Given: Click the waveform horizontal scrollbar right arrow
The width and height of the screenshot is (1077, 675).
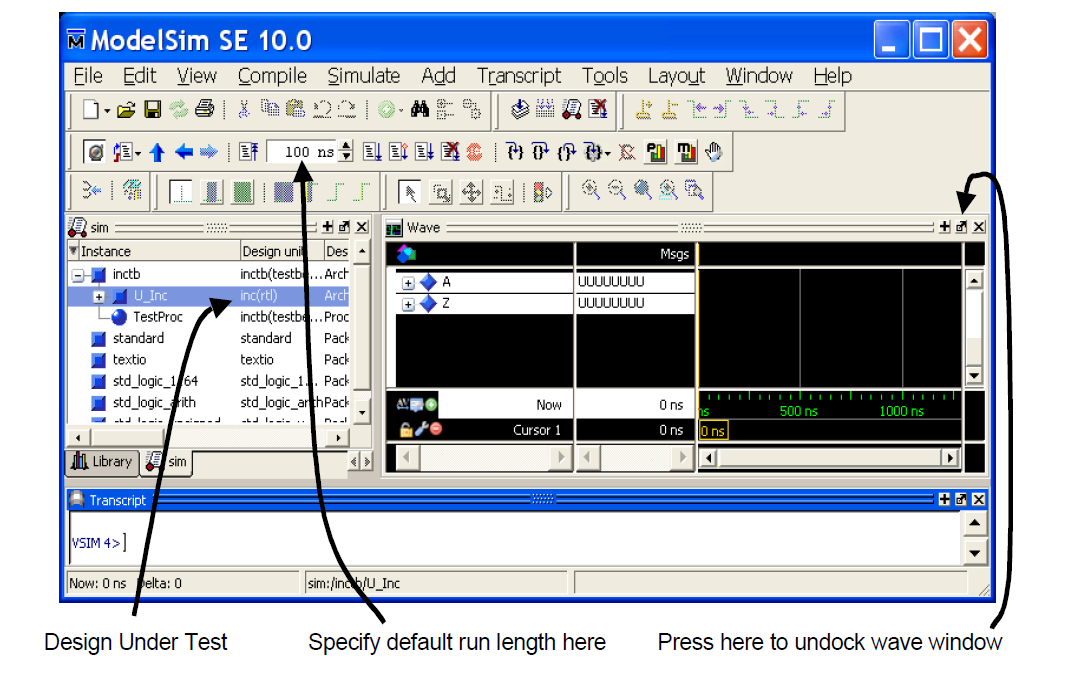Looking at the screenshot, I should (951, 457).
